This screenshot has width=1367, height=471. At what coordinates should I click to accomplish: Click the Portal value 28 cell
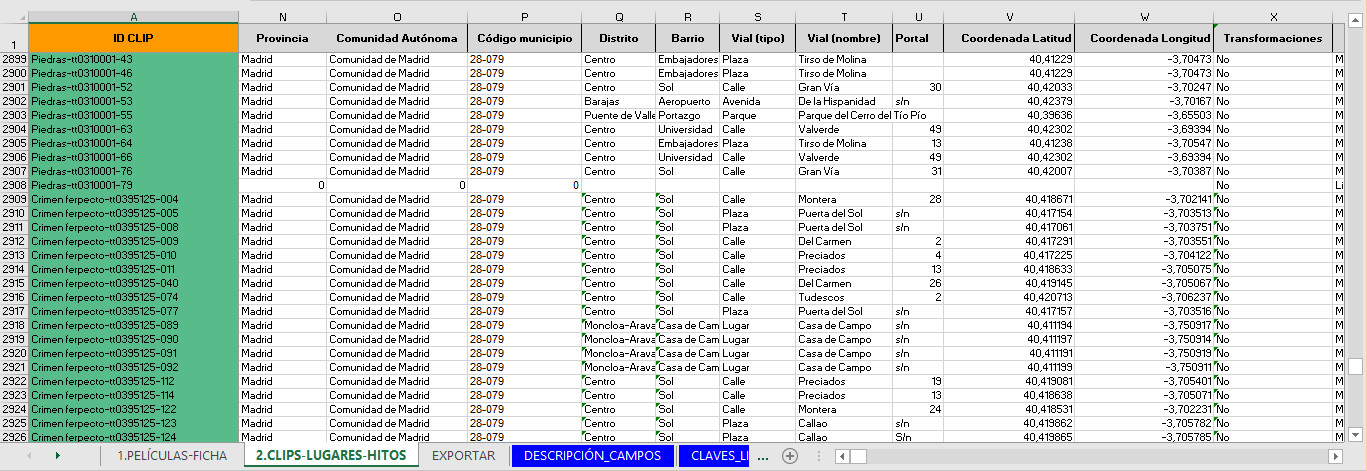pyautogui.click(x=918, y=199)
